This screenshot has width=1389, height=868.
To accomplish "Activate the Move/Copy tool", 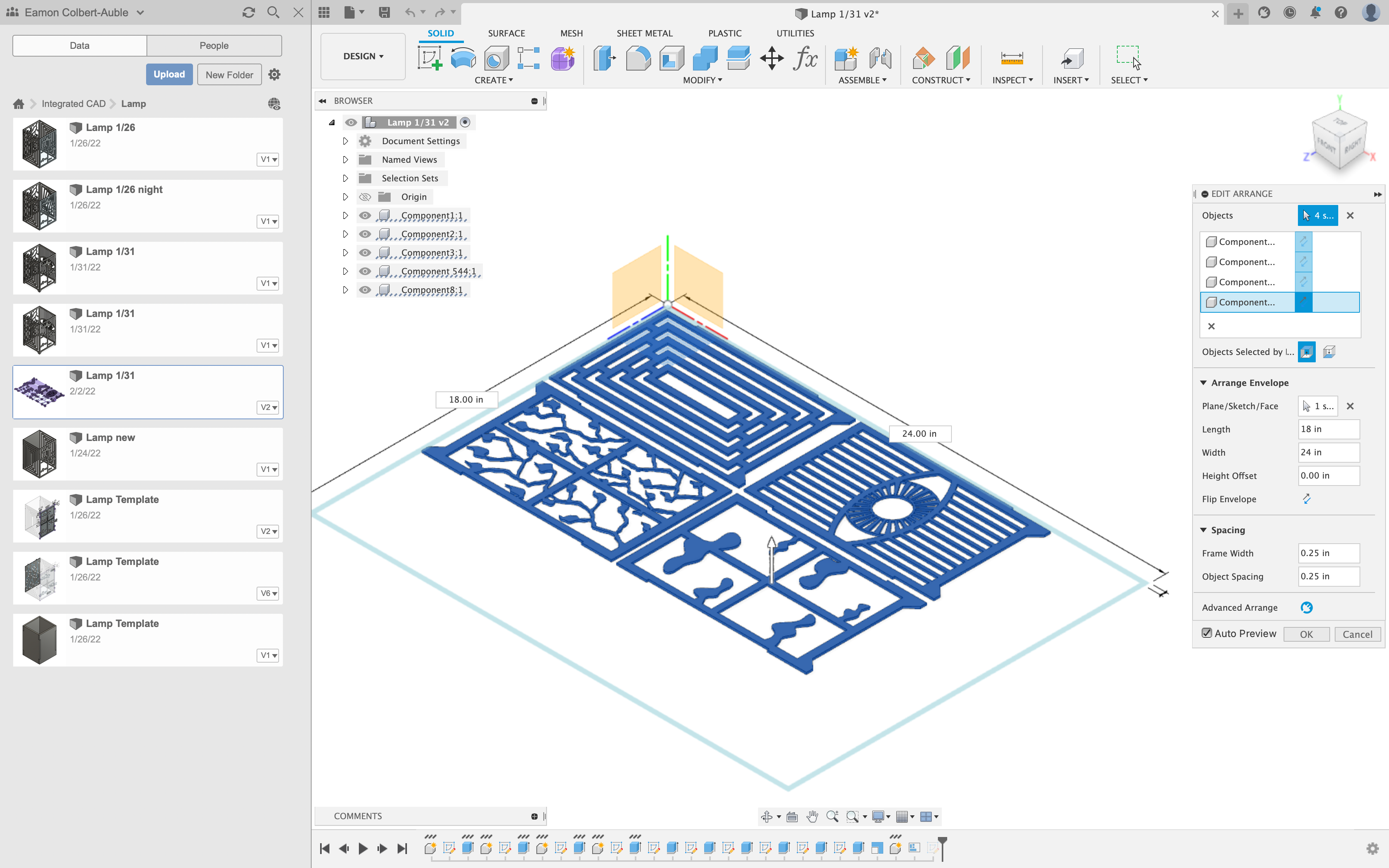I will coord(771,59).
